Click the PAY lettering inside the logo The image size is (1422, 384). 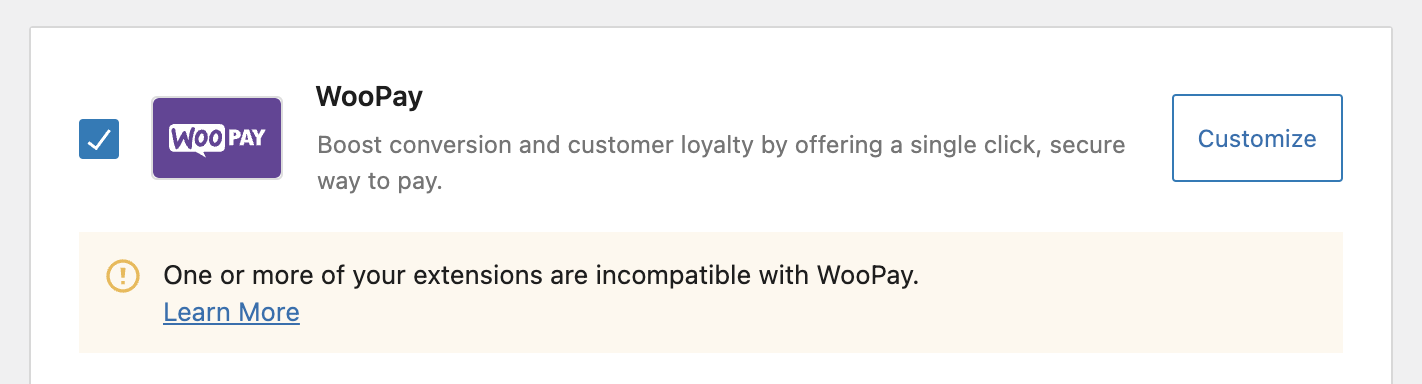pyautogui.click(x=245, y=138)
